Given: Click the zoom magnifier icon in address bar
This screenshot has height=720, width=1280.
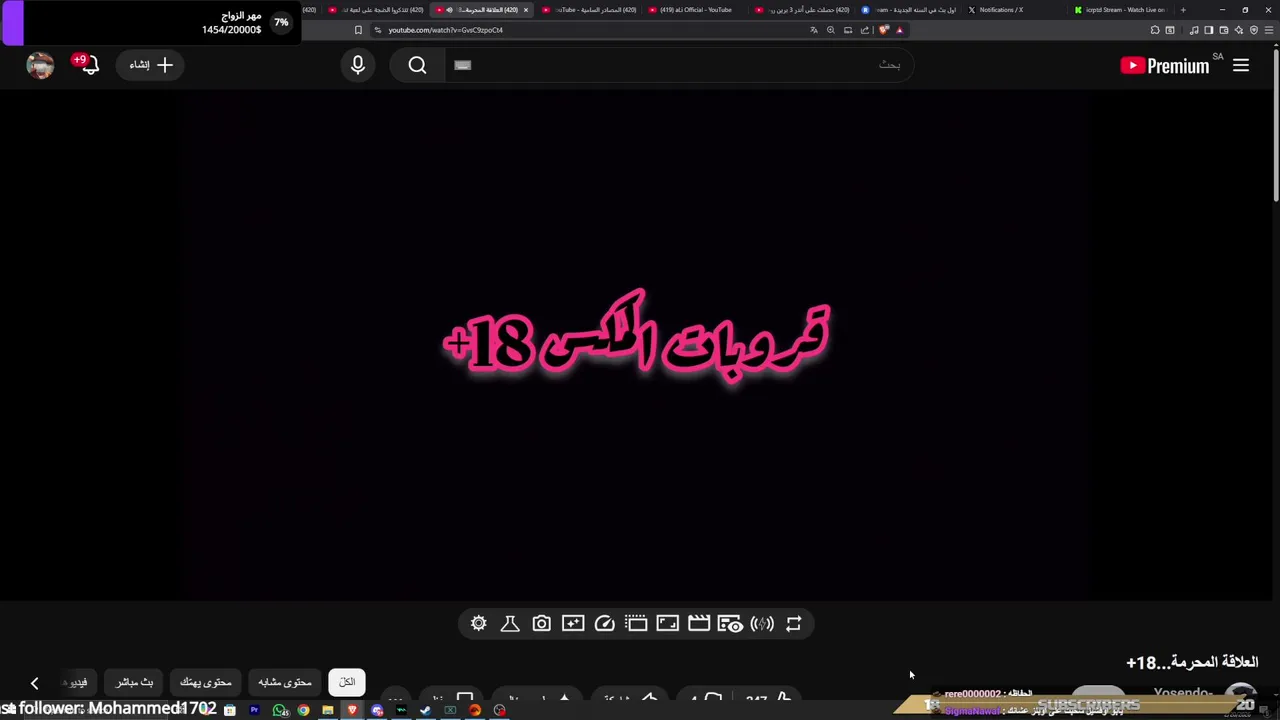Looking at the screenshot, I should pyautogui.click(x=830, y=30).
